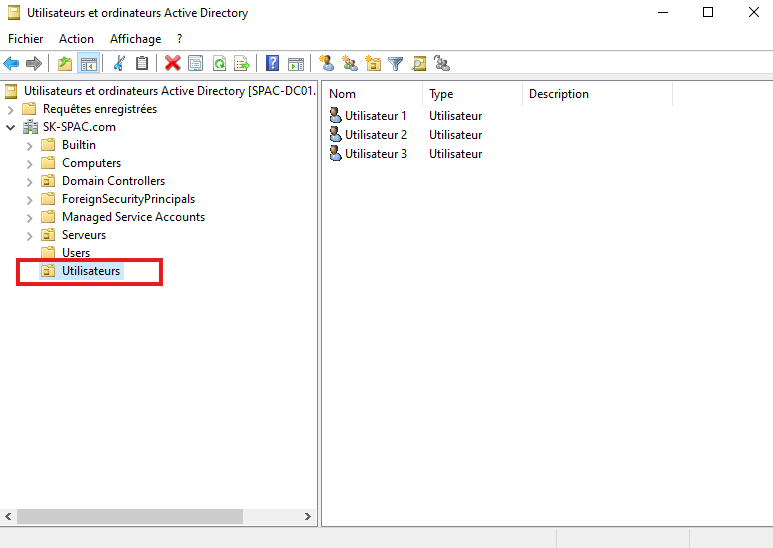Open the Help question mark icon
Image resolution: width=773 pixels, height=548 pixels.
tap(272, 63)
